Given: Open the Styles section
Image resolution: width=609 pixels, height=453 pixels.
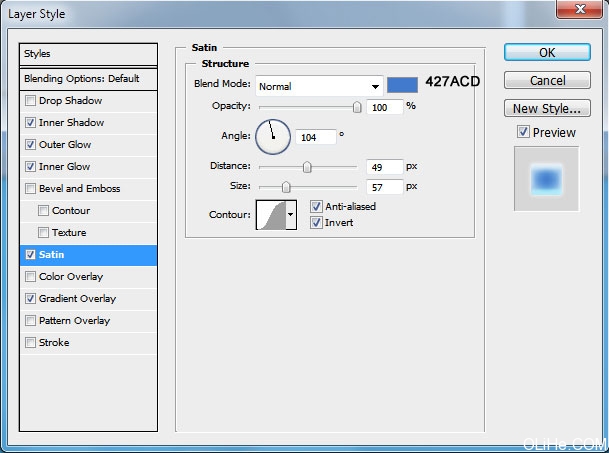Looking at the screenshot, I should 89,54.
